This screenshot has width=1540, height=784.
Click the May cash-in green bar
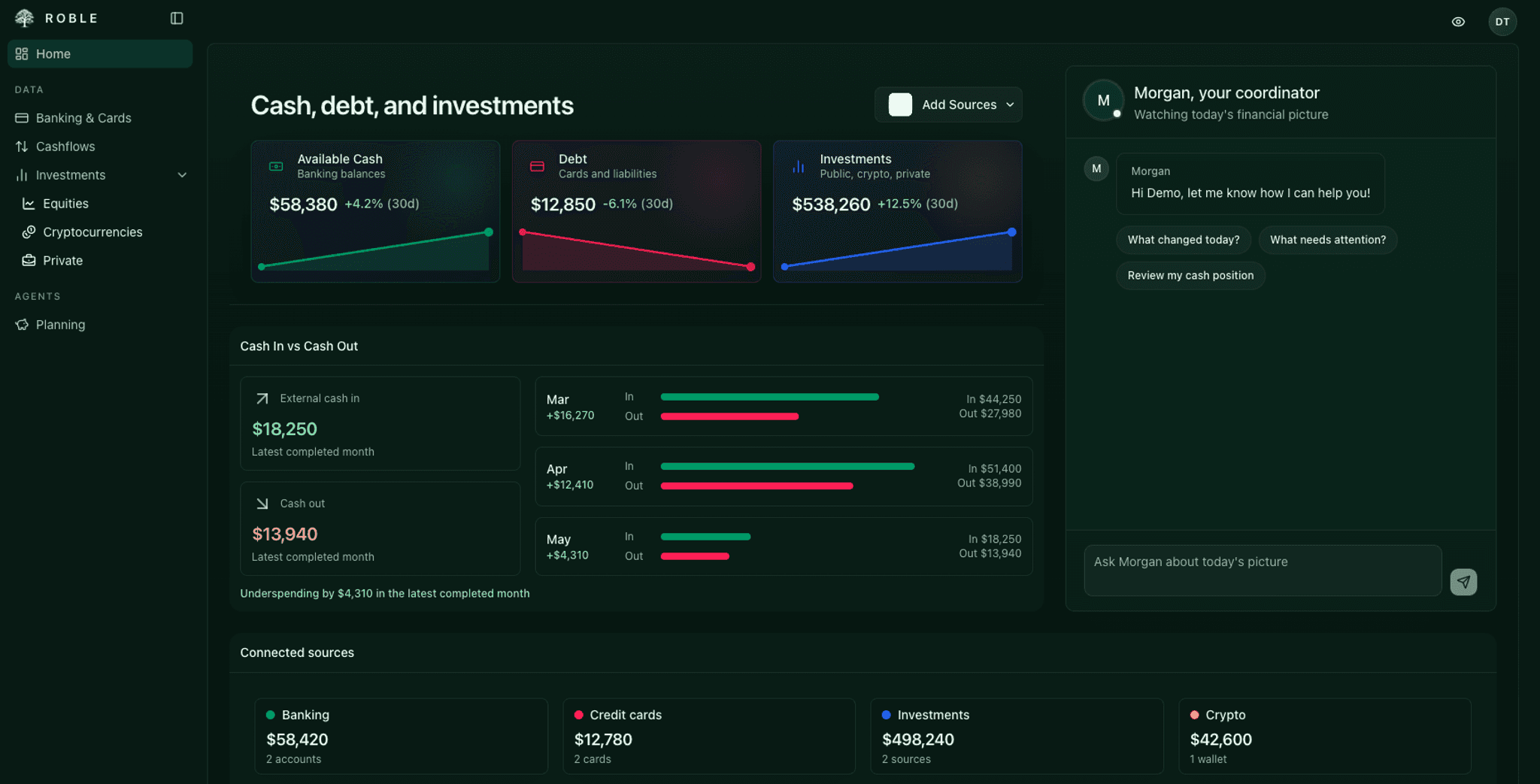[x=705, y=537]
